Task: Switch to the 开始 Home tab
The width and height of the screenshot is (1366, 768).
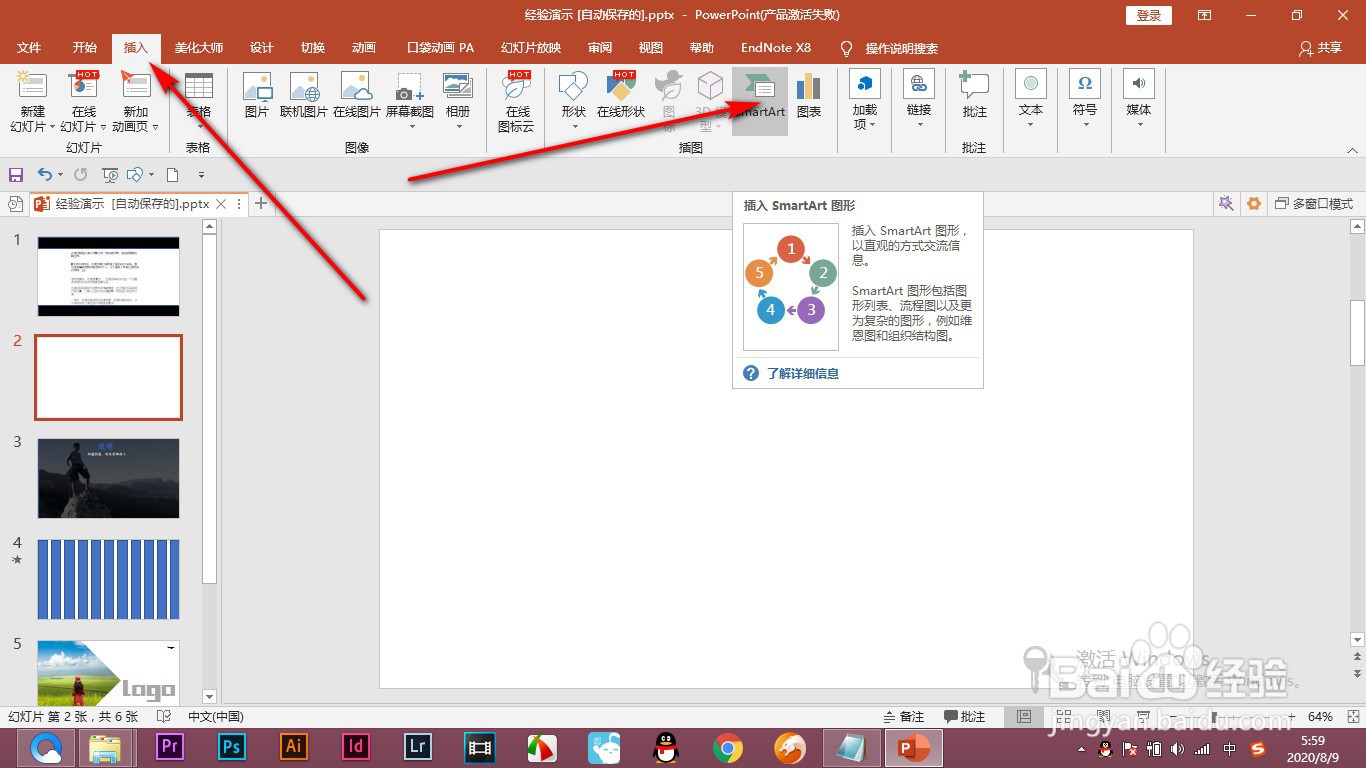Action: [85, 48]
